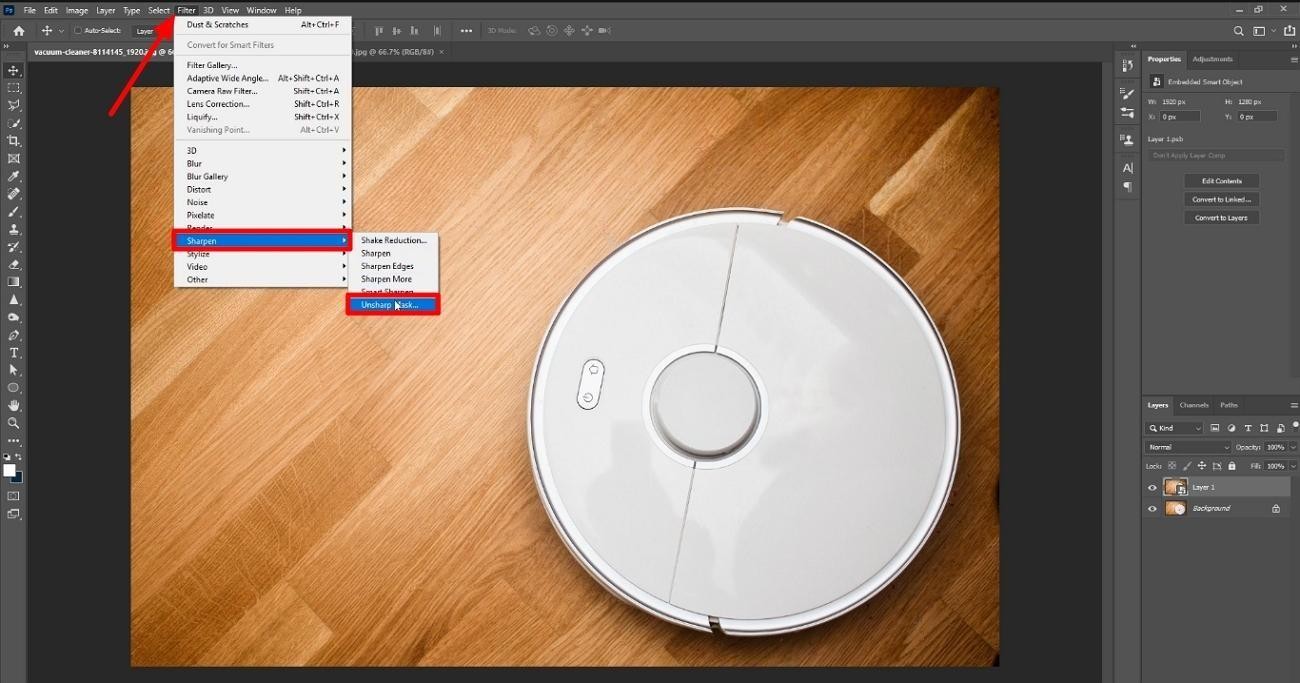Viewport: 1300px width, 683px height.
Task: Select the Hand tool
Action: click(x=14, y=405)
